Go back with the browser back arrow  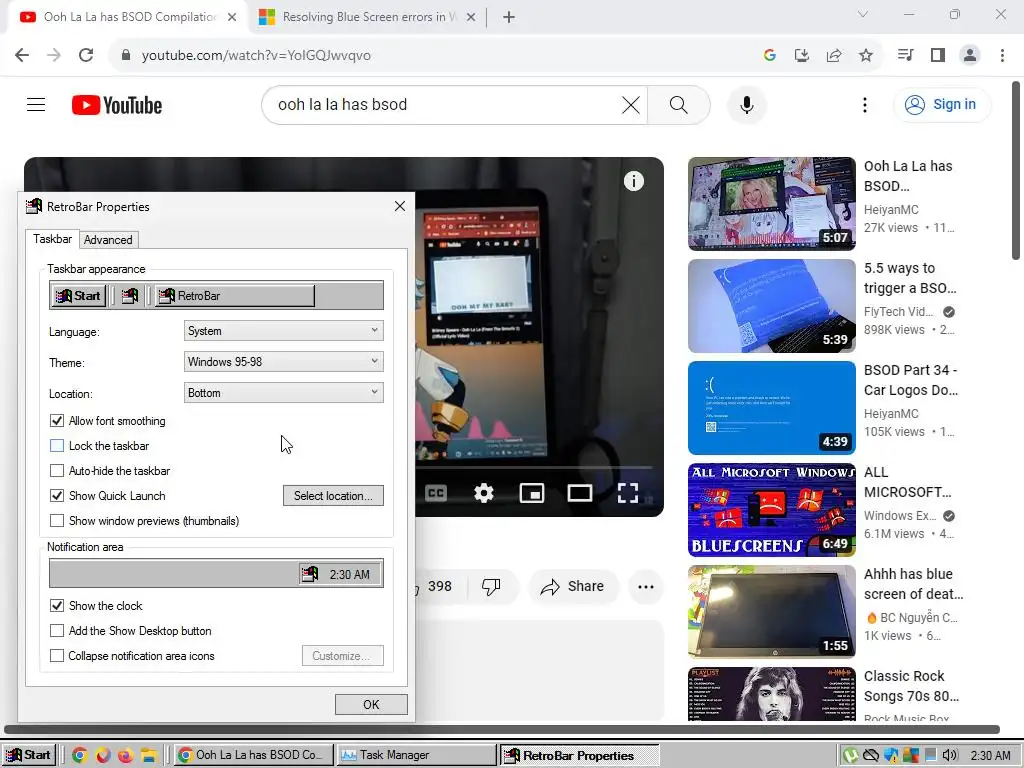click(22, 55)
